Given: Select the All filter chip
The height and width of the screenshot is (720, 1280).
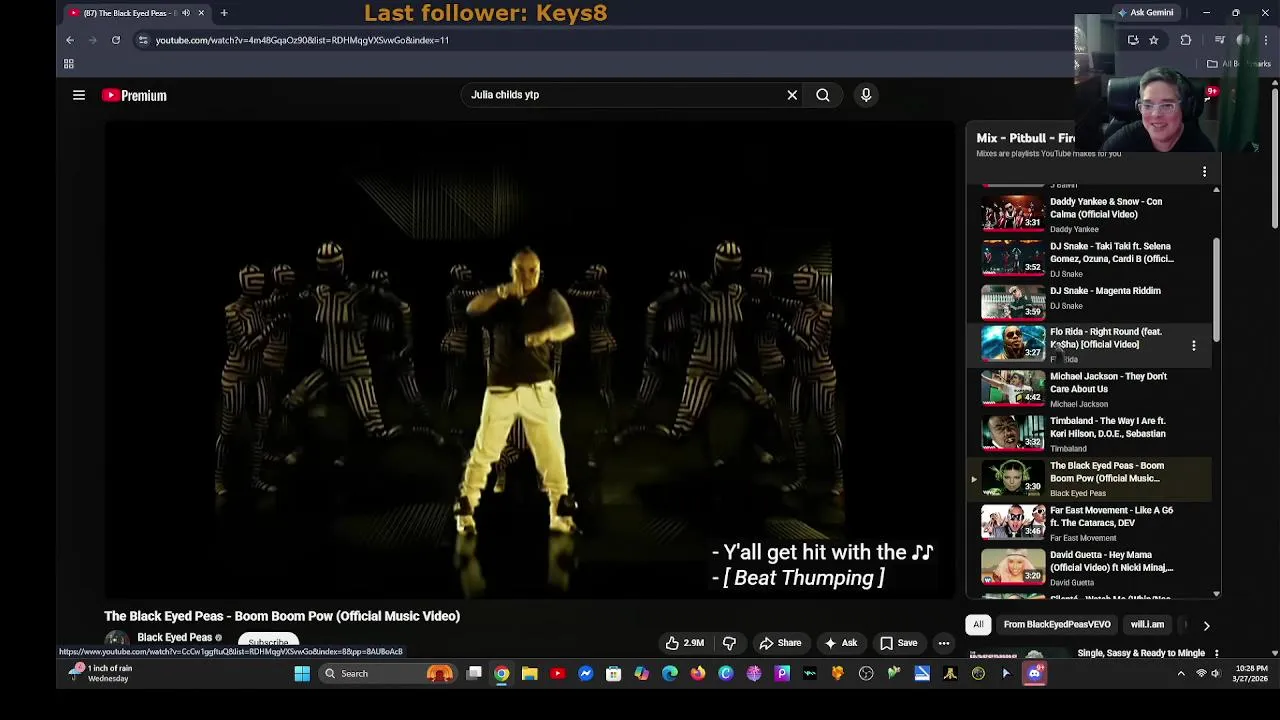Looking at the screenshot, I should tap(978, 625).
